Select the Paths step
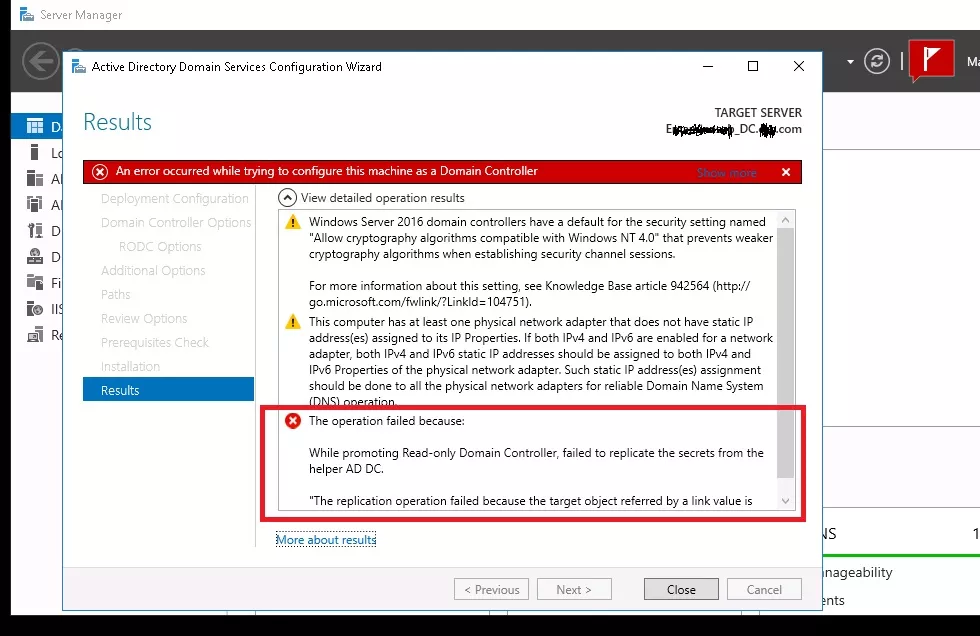This screenshot has width=980, height=636. coord(116,294)
